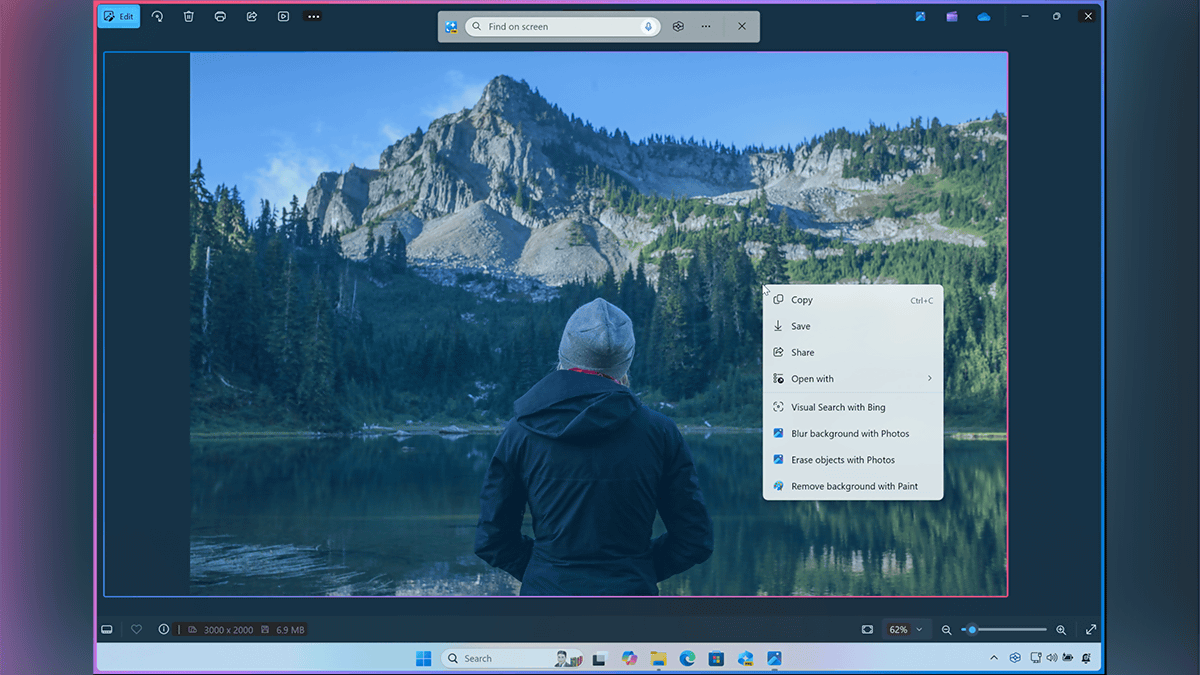Screen dimensions: 1200x675
Task: Print the photo via printer icon
Action: 220,16
